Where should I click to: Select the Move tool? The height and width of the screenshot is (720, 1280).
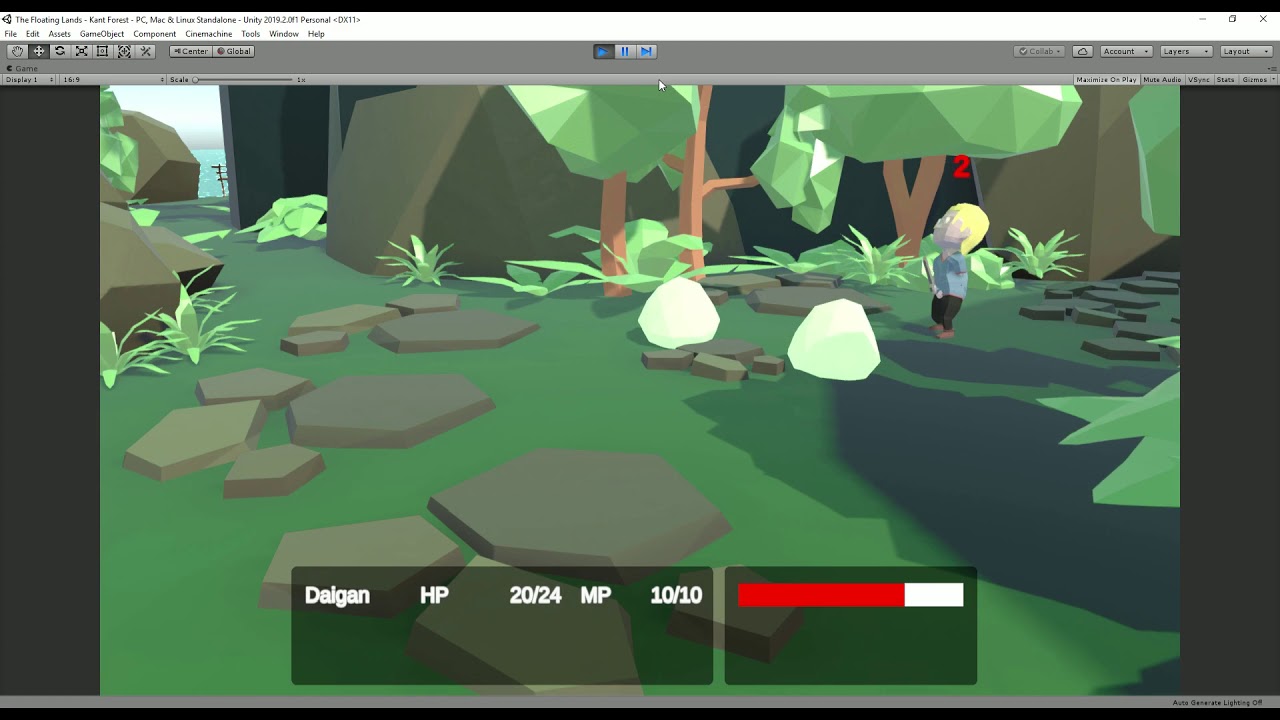pyautogui.click(x=39, y=51)
